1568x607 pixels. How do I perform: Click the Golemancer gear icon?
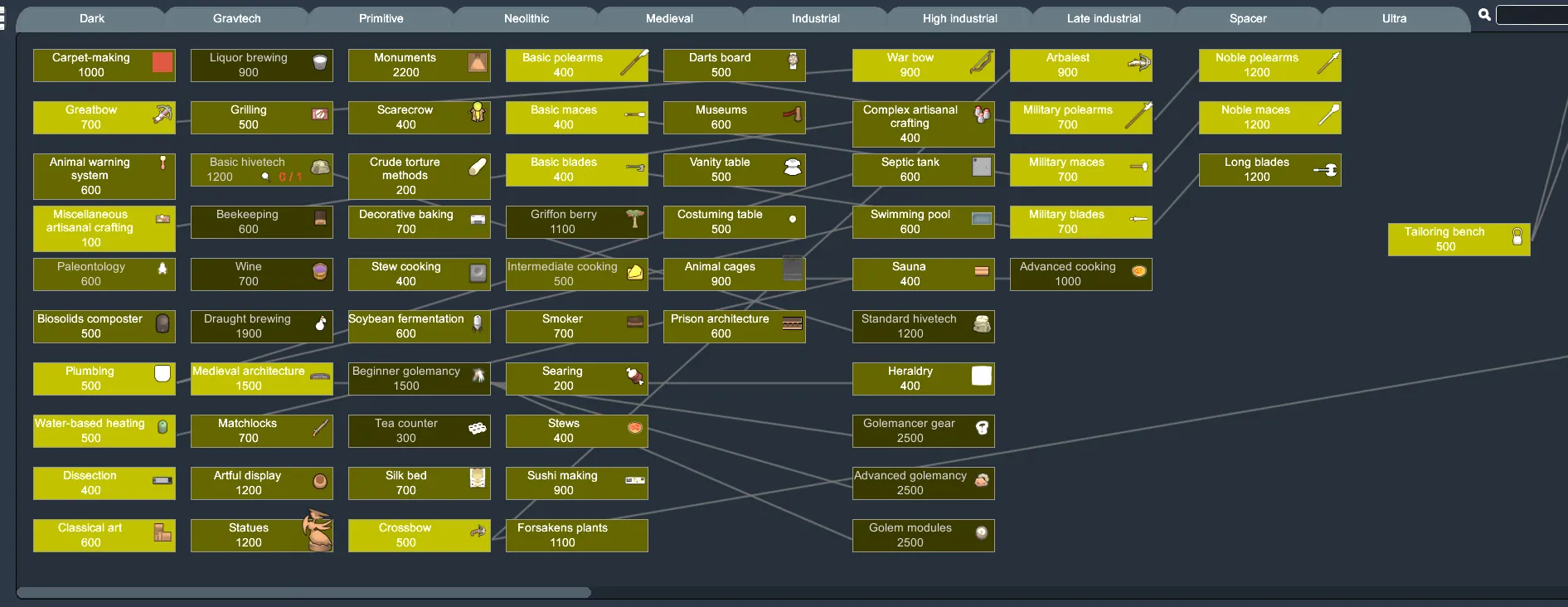click(x=982, y=428)
